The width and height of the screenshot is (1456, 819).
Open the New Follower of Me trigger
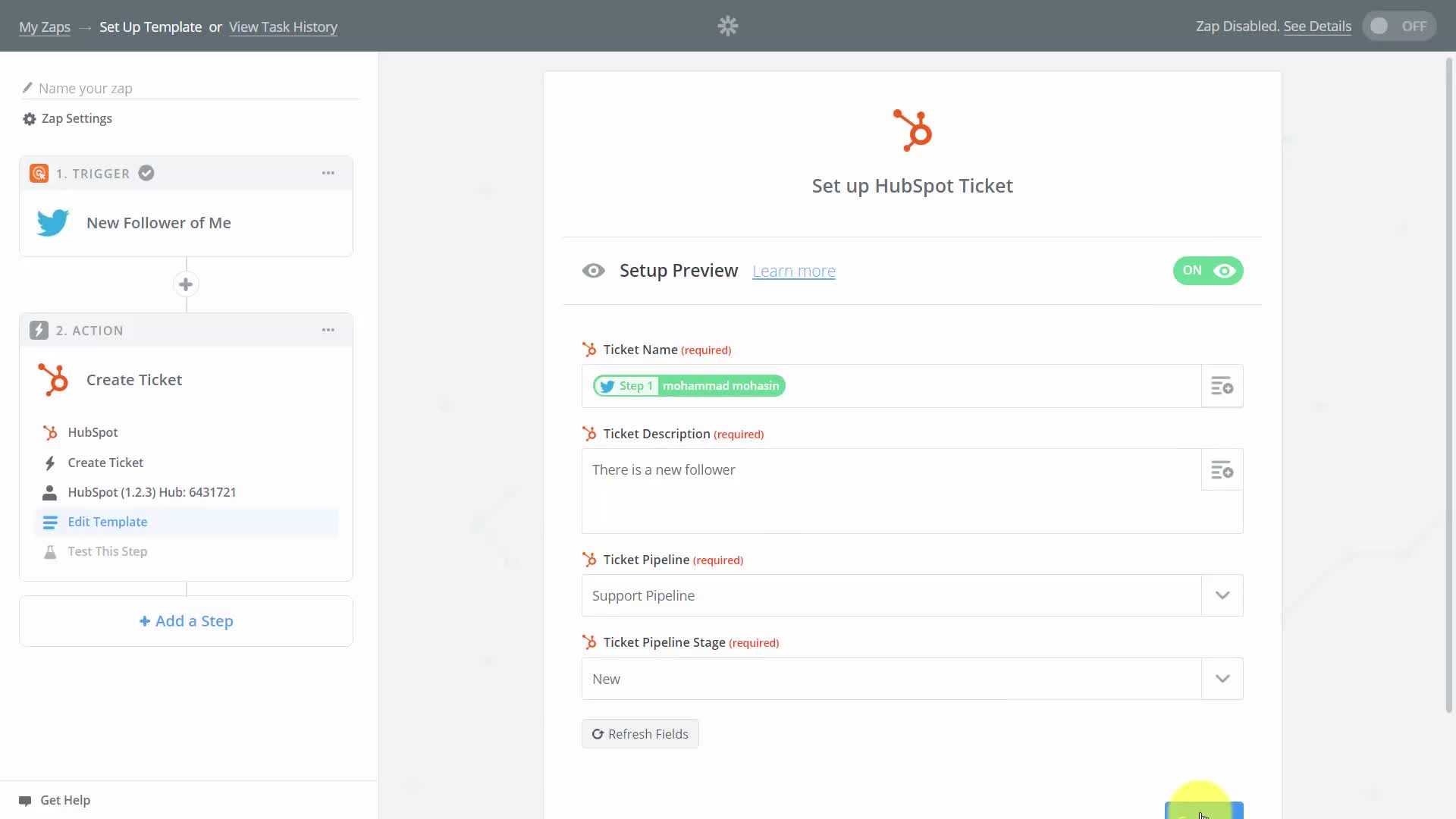[186, 223]
